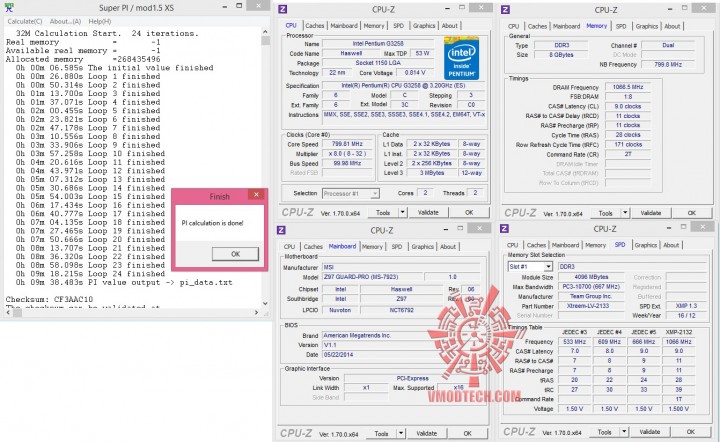Screen dimensions: 720x442
Task: Click the Intel Pentium G3258 name field
Action: (x=378, y=44)
